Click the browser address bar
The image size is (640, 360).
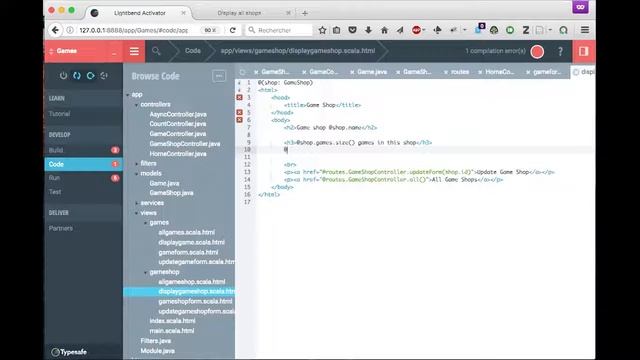(139, 30)
